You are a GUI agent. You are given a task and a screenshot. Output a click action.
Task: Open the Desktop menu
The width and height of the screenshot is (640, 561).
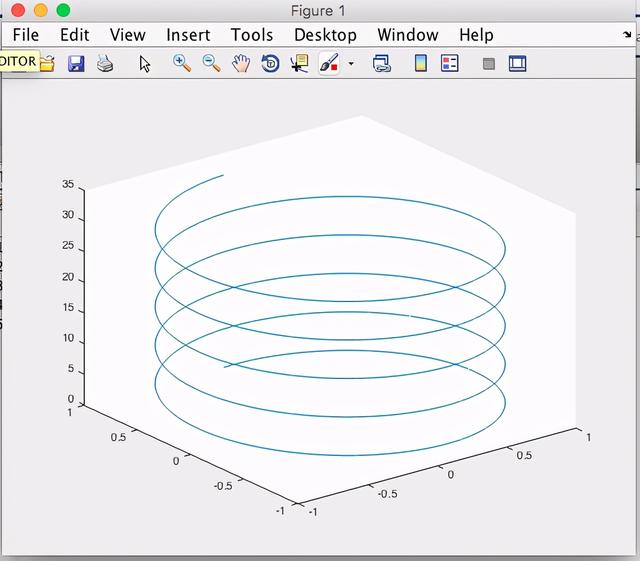point(325,35)
